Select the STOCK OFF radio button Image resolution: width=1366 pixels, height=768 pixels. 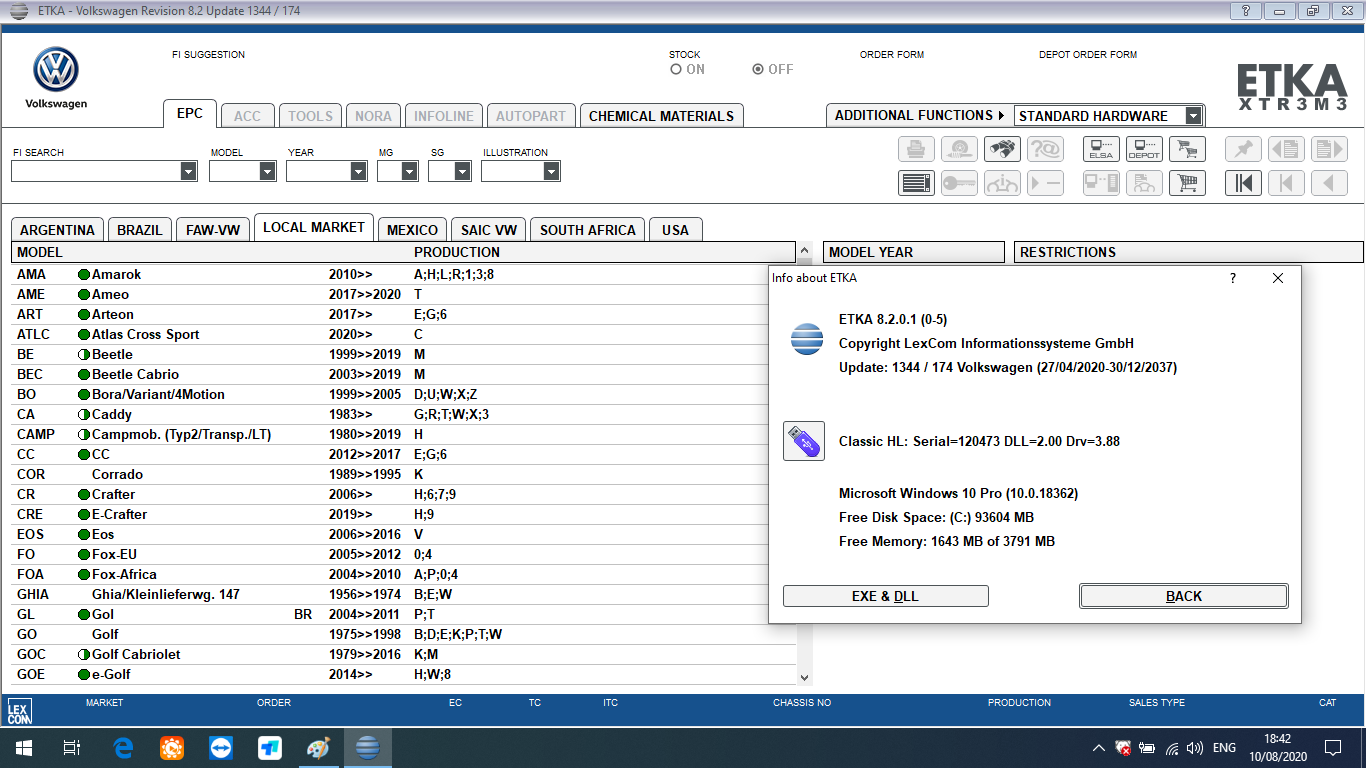(x=758, y=69)
